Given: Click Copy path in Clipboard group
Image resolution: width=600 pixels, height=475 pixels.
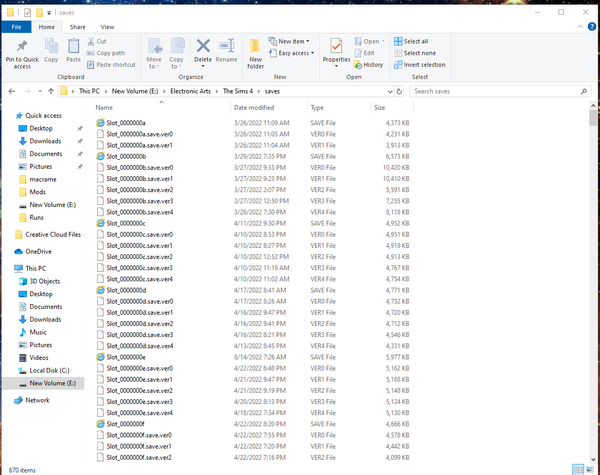Looking at the screenshot, I should (106, 53).
